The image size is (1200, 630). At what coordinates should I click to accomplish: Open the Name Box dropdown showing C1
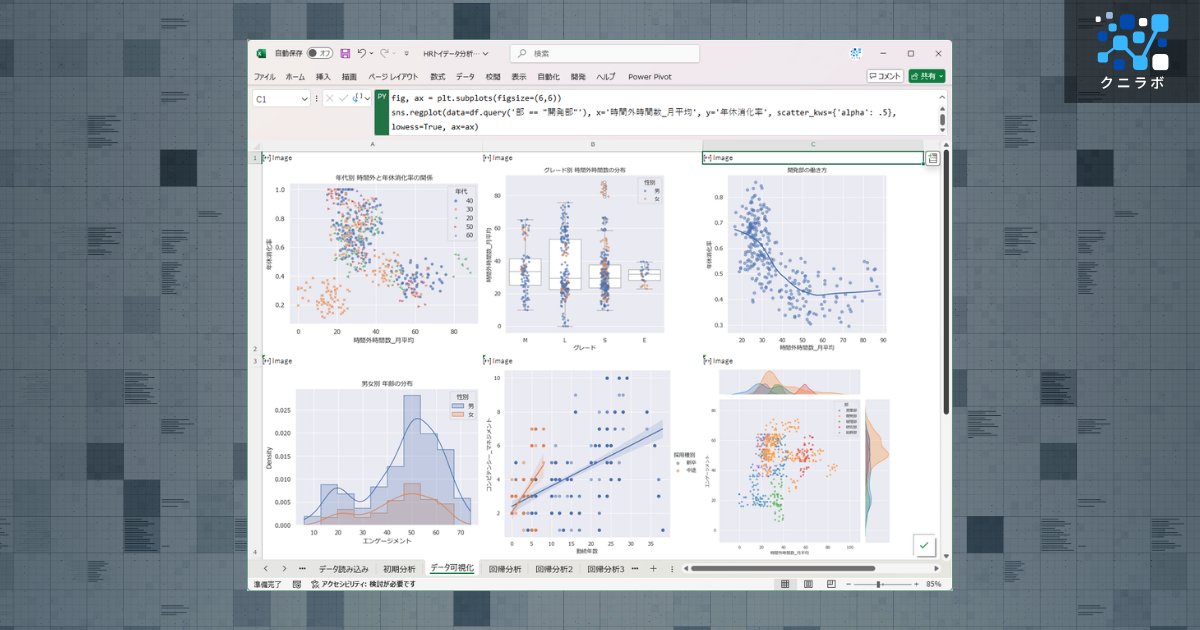click(x=304, y=97)
